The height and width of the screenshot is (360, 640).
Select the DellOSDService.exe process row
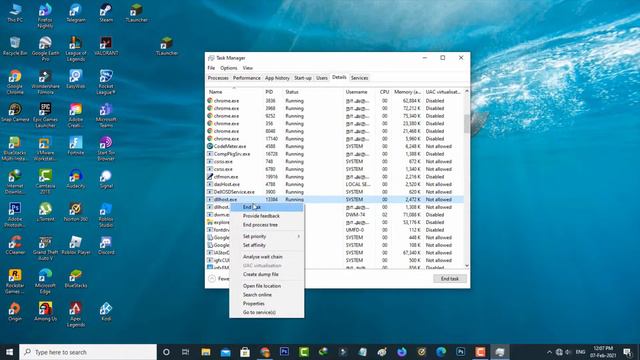335,192
